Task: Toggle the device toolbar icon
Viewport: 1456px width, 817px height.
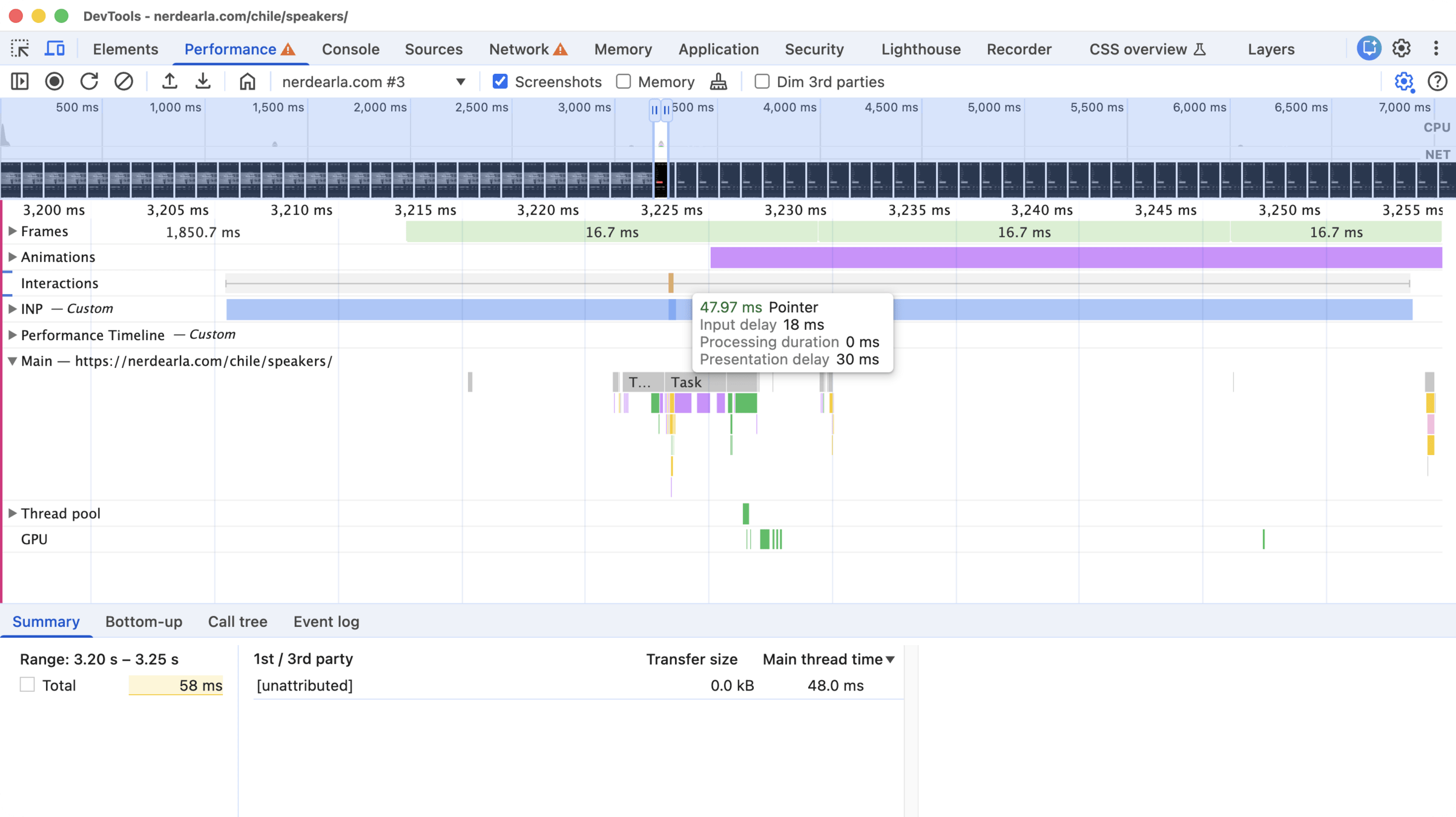Action: click(x=54, y=49)
